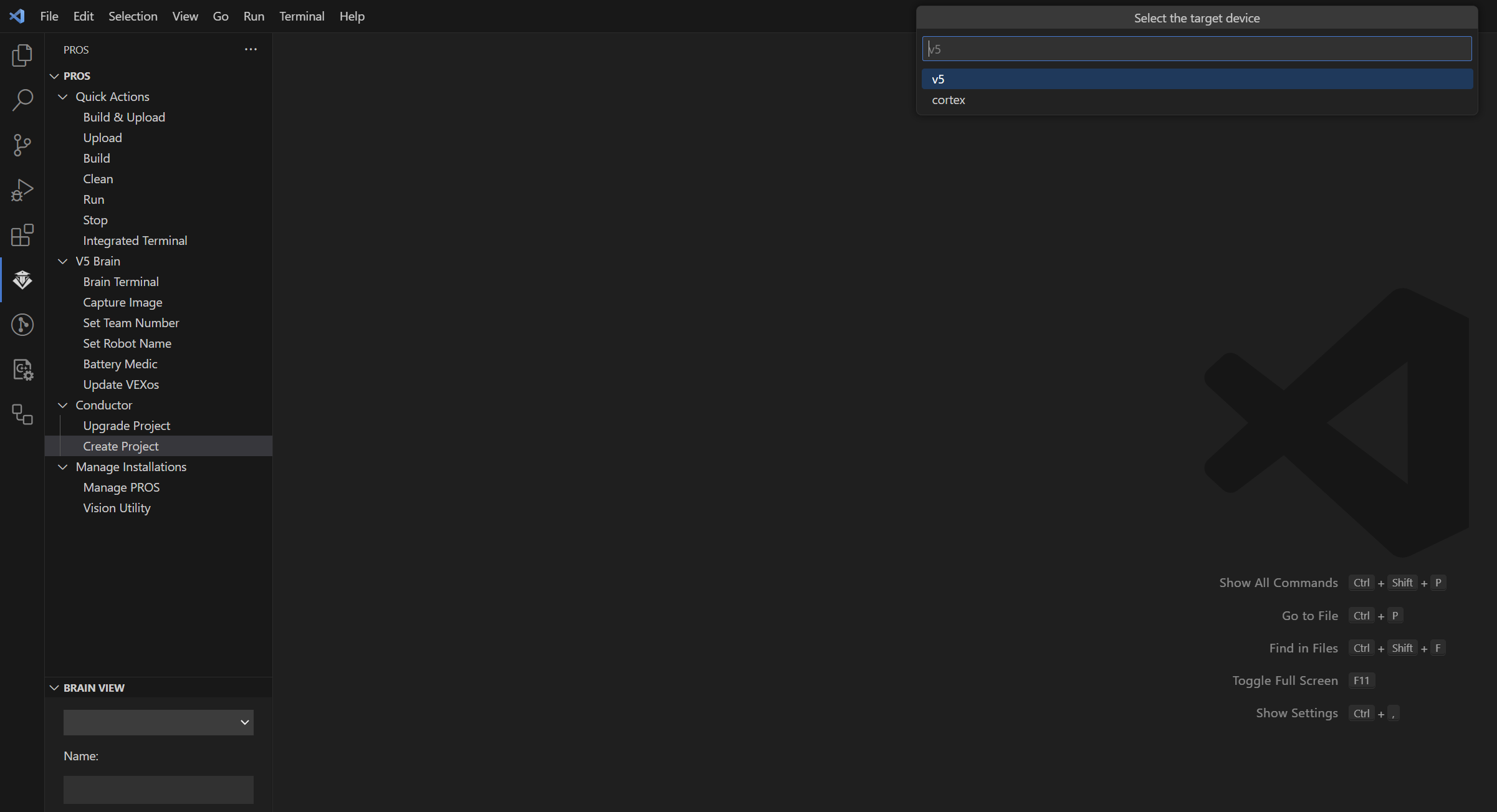
Task: Open the Run menu
Action: (x=254, y=16)
